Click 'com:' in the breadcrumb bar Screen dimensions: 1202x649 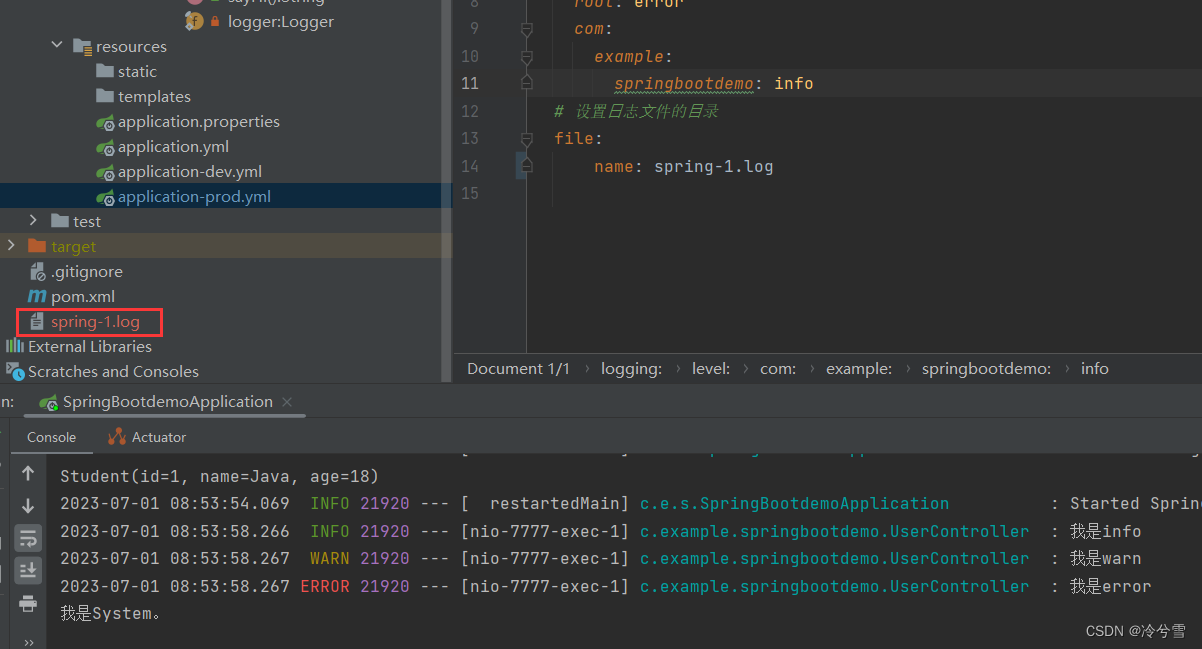[x=778, y=368]
